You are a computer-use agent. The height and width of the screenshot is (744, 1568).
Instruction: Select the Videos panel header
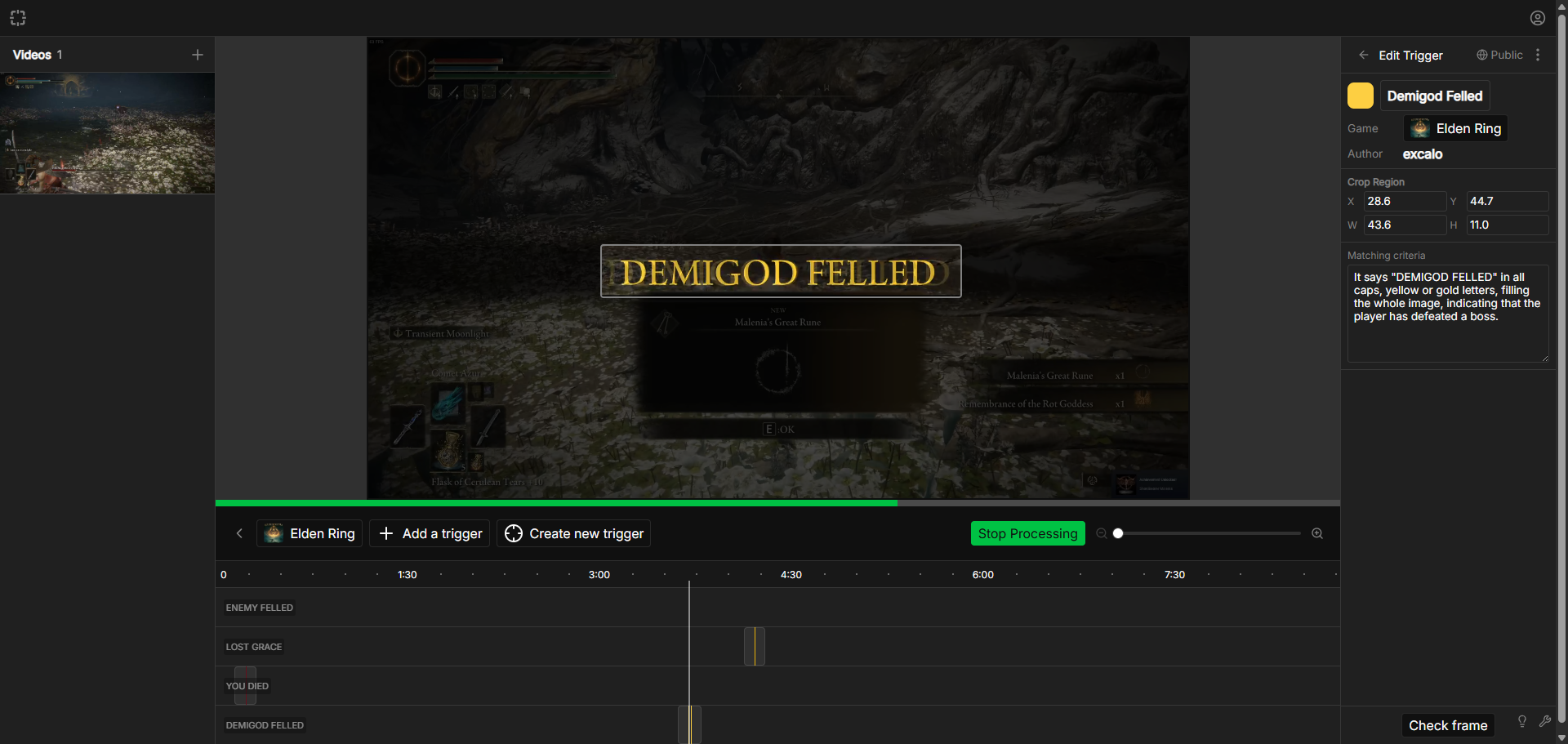pos(31,55)
